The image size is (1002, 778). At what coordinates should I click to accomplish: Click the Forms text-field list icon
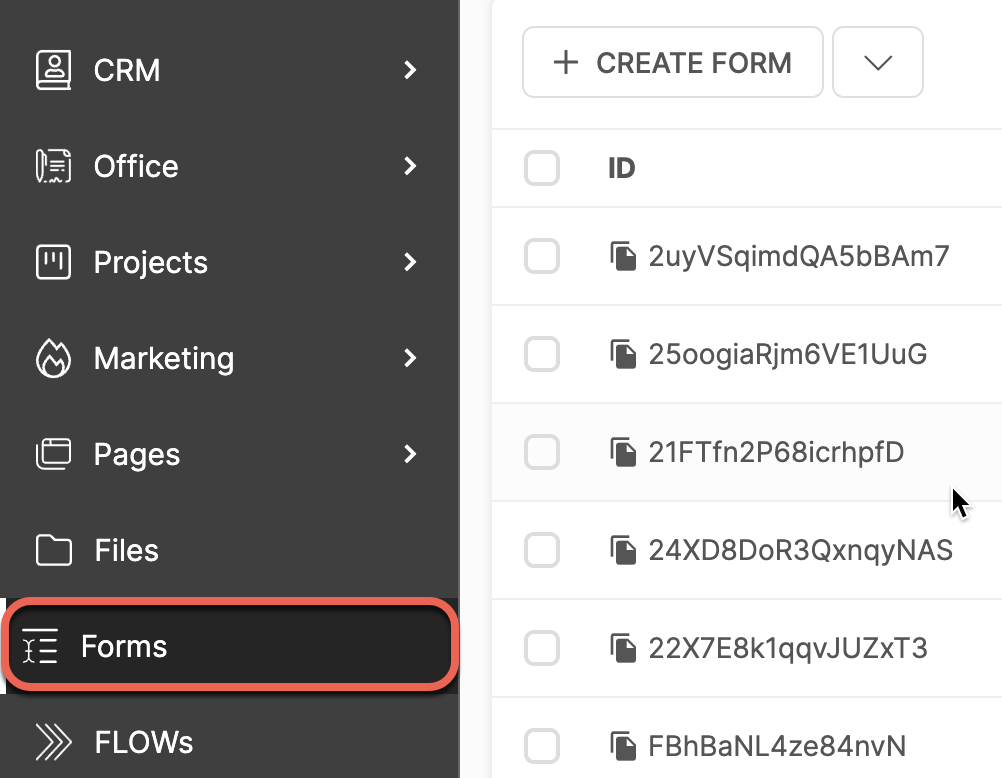point(40,646)
